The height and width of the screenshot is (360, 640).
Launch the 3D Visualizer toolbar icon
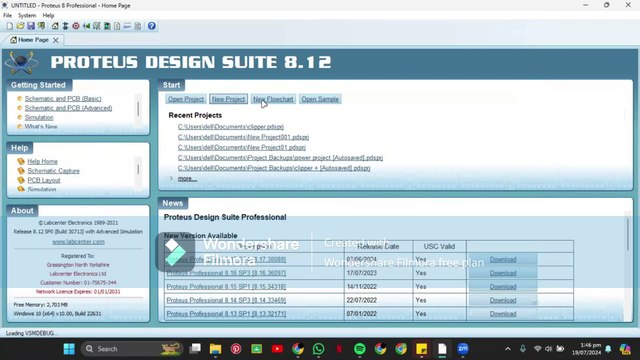click(x=86, y=26)
